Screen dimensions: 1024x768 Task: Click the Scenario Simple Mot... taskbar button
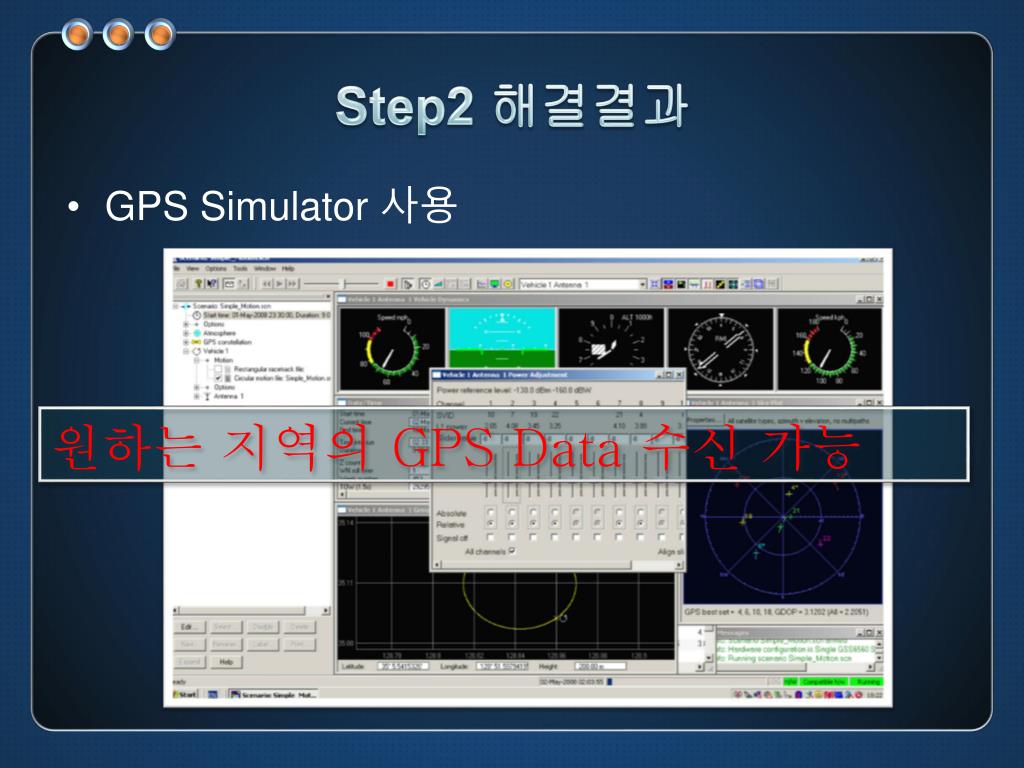click(273, 694)
